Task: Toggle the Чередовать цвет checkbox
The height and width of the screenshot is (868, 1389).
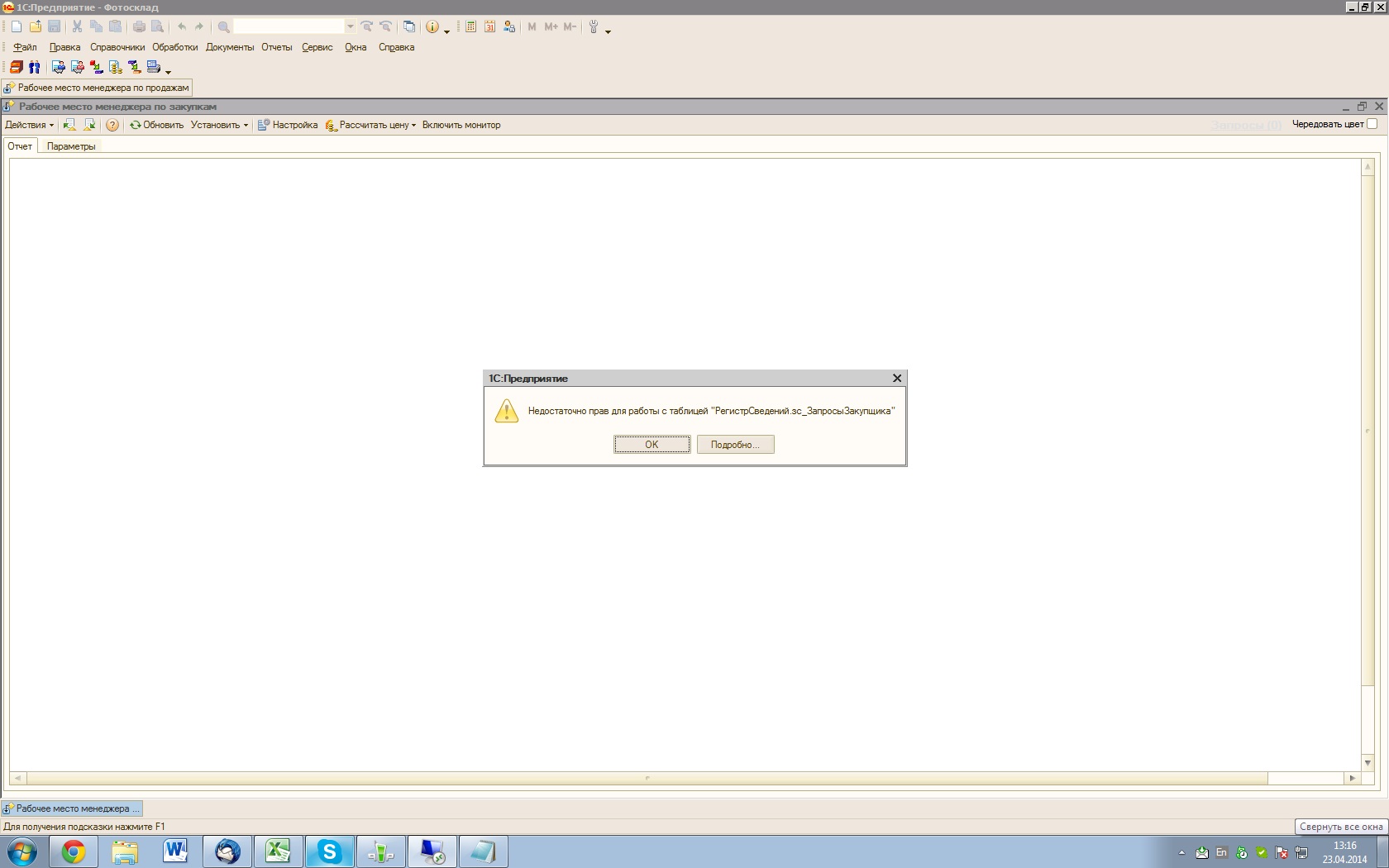Action: pyautogui.click(x=1372, y=124)
